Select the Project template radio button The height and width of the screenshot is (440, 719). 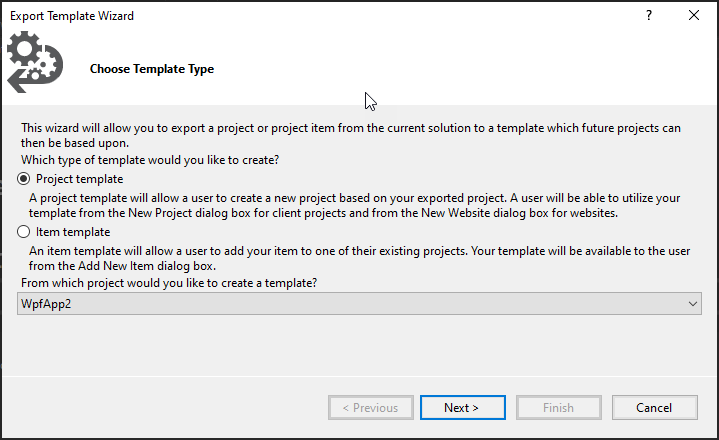click(x=23, y=179)
